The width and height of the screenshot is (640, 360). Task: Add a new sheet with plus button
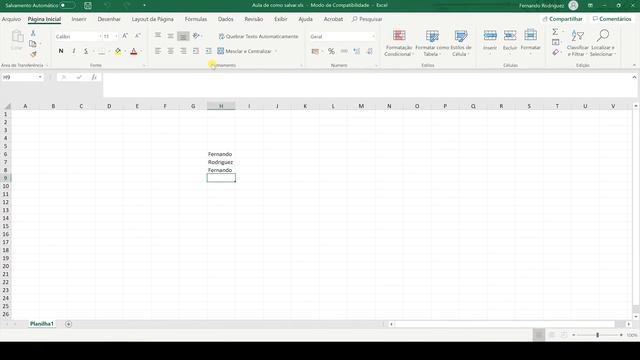pos(68,324)
